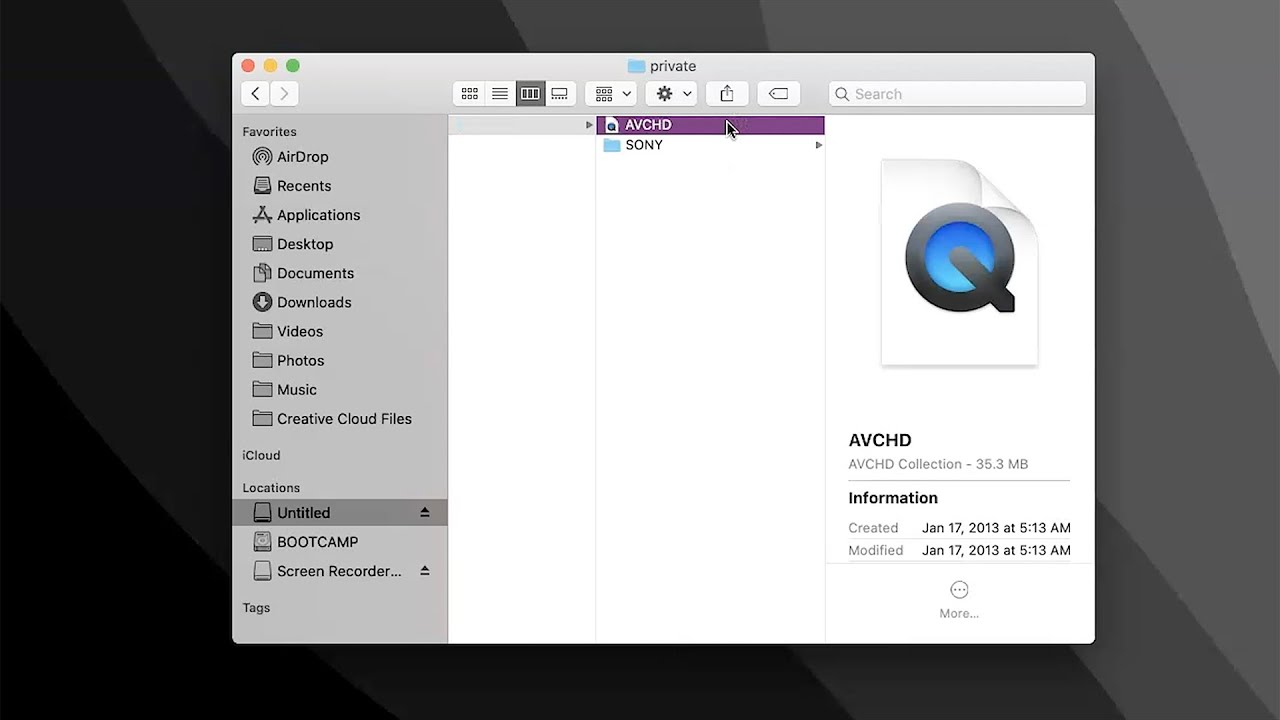Close the Finder window

[x=248, y=66]
